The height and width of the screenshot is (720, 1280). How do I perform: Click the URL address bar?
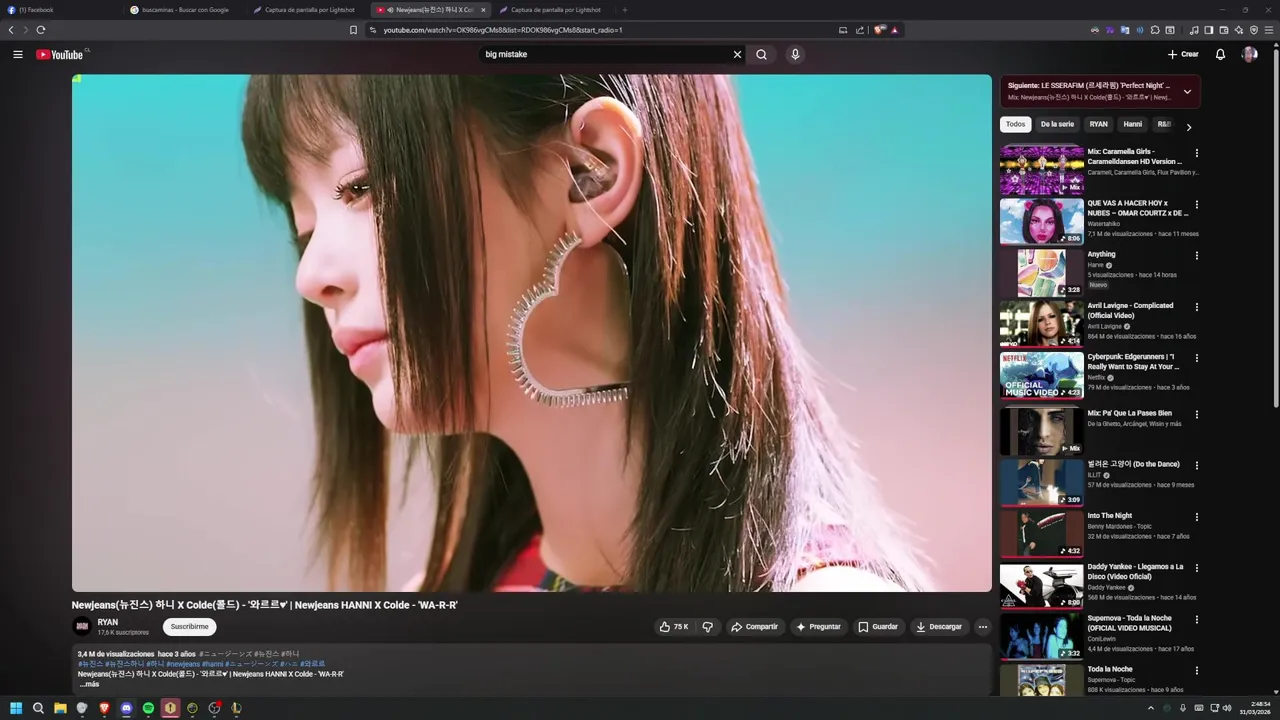pos(600,30)
